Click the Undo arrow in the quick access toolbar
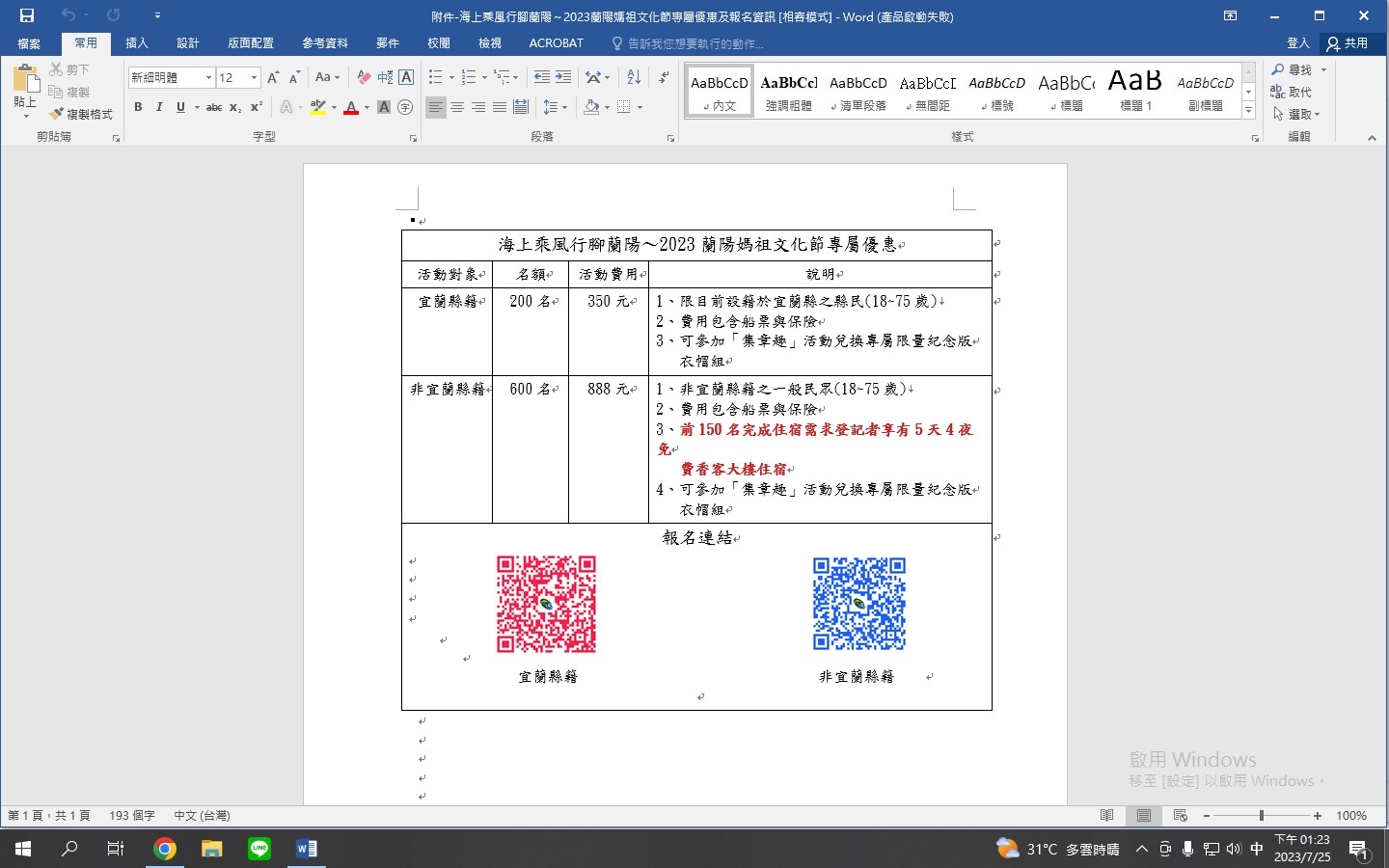Image resolution: width=1389 pixels, height=868 pixels. pos(68,15)
